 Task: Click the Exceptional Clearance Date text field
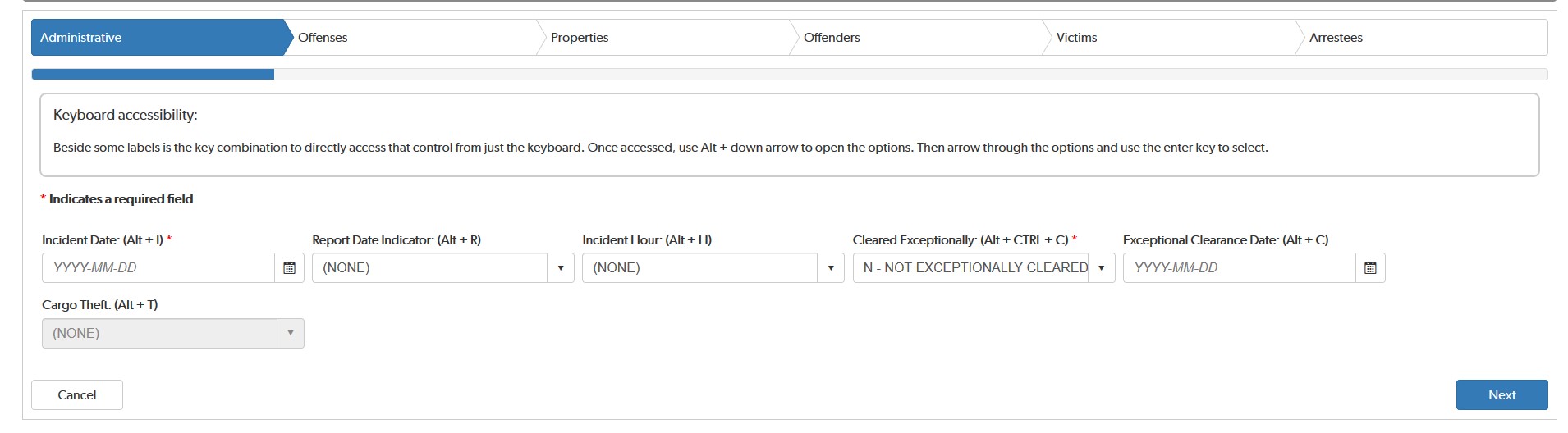1239,268
